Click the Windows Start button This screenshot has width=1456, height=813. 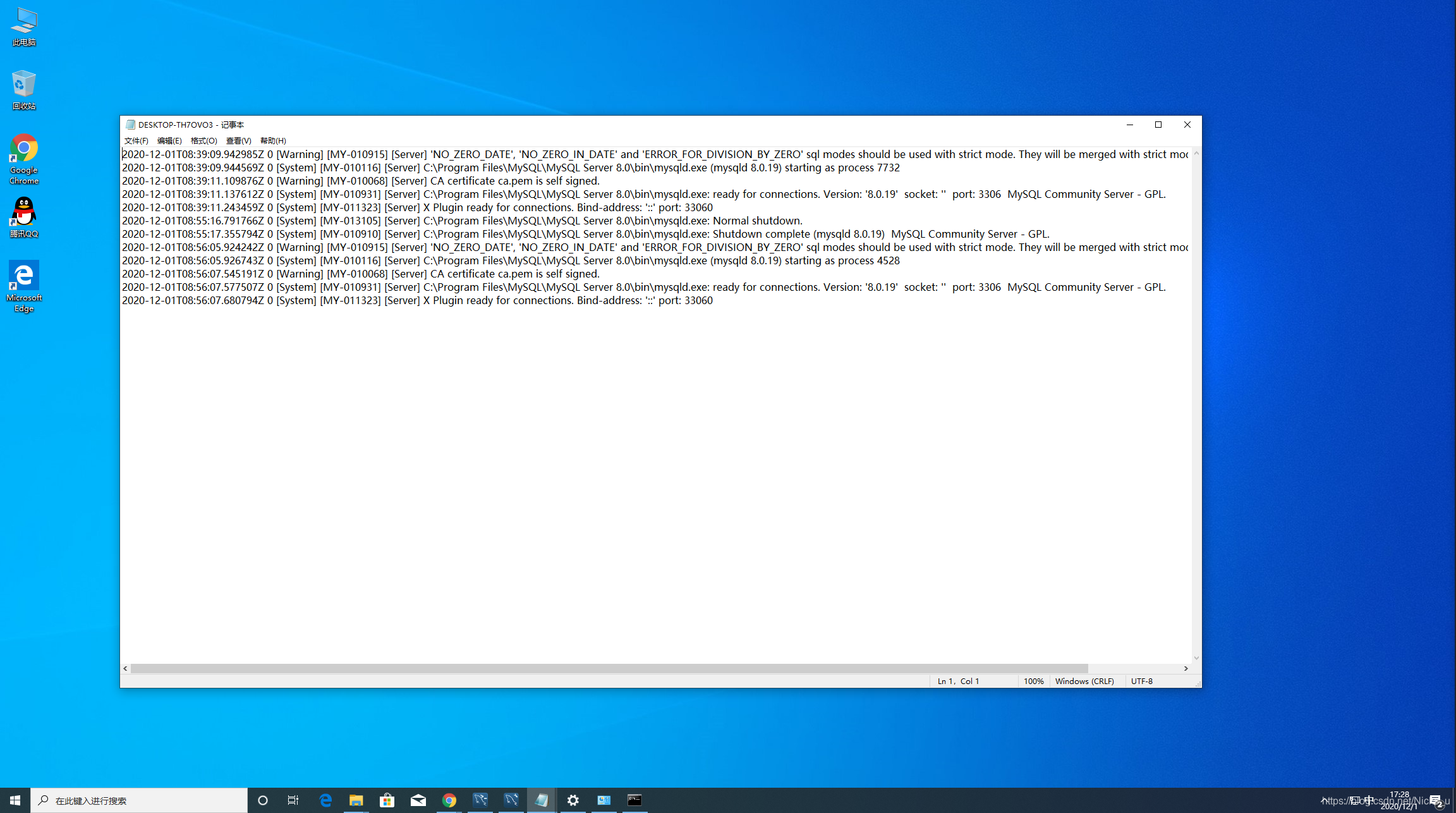point(15,800)
